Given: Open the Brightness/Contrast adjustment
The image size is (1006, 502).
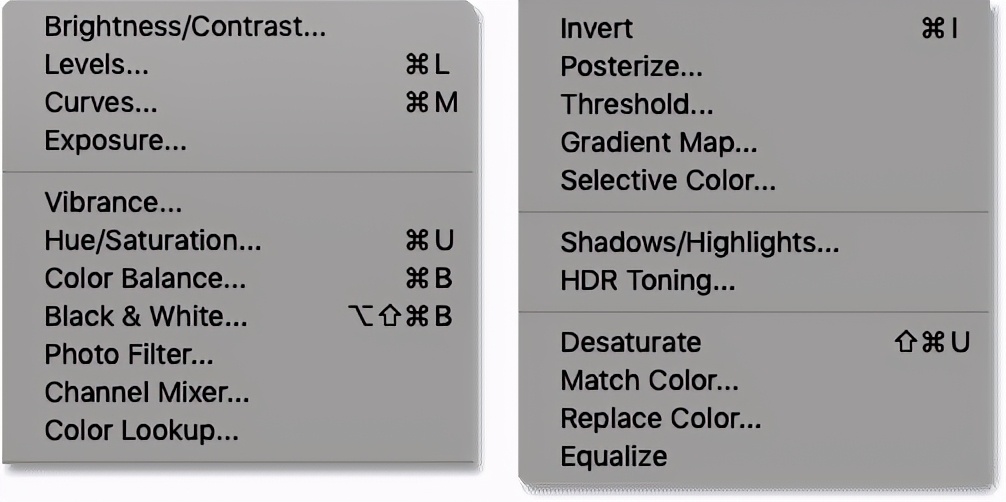Looking at the screenshot, I should (x=185, y=28).
